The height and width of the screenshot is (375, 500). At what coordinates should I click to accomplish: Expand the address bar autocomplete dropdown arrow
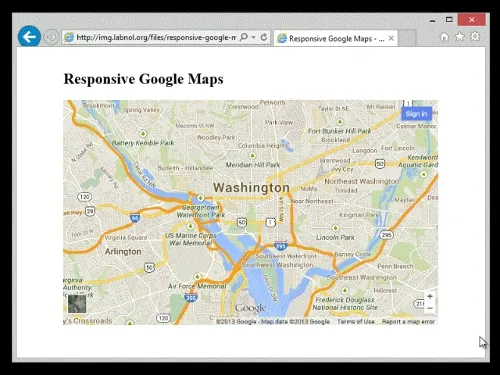254,37
